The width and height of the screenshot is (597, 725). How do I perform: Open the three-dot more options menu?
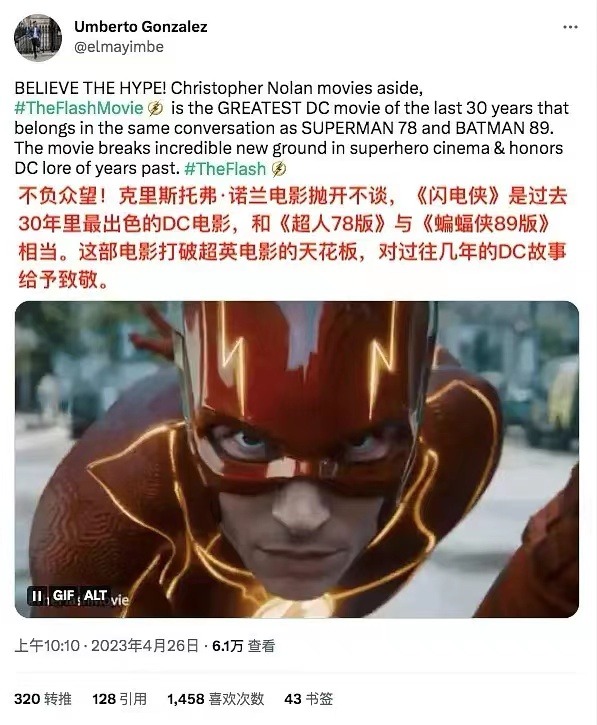(570, 27)
